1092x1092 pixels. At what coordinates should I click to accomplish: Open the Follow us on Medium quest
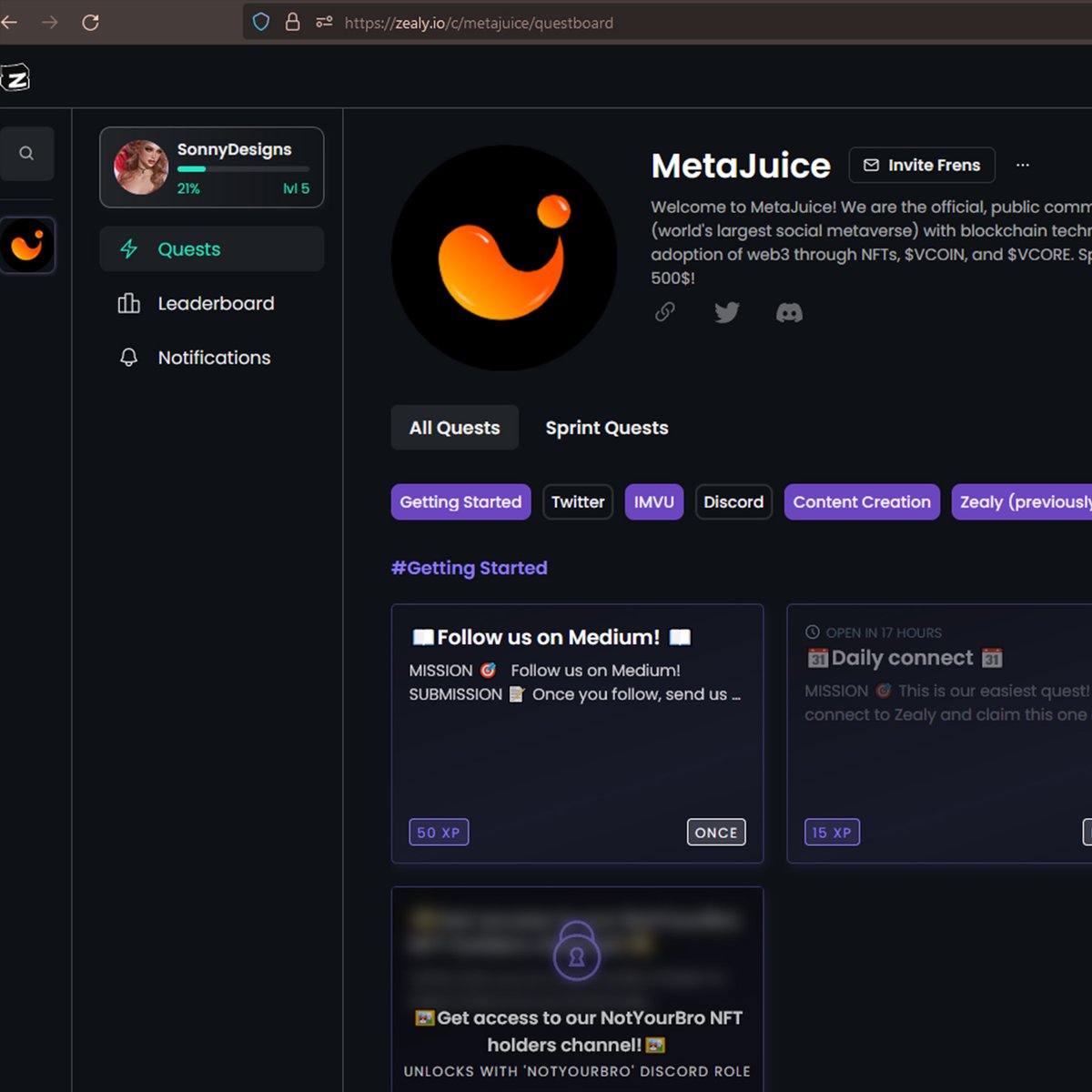578,733
